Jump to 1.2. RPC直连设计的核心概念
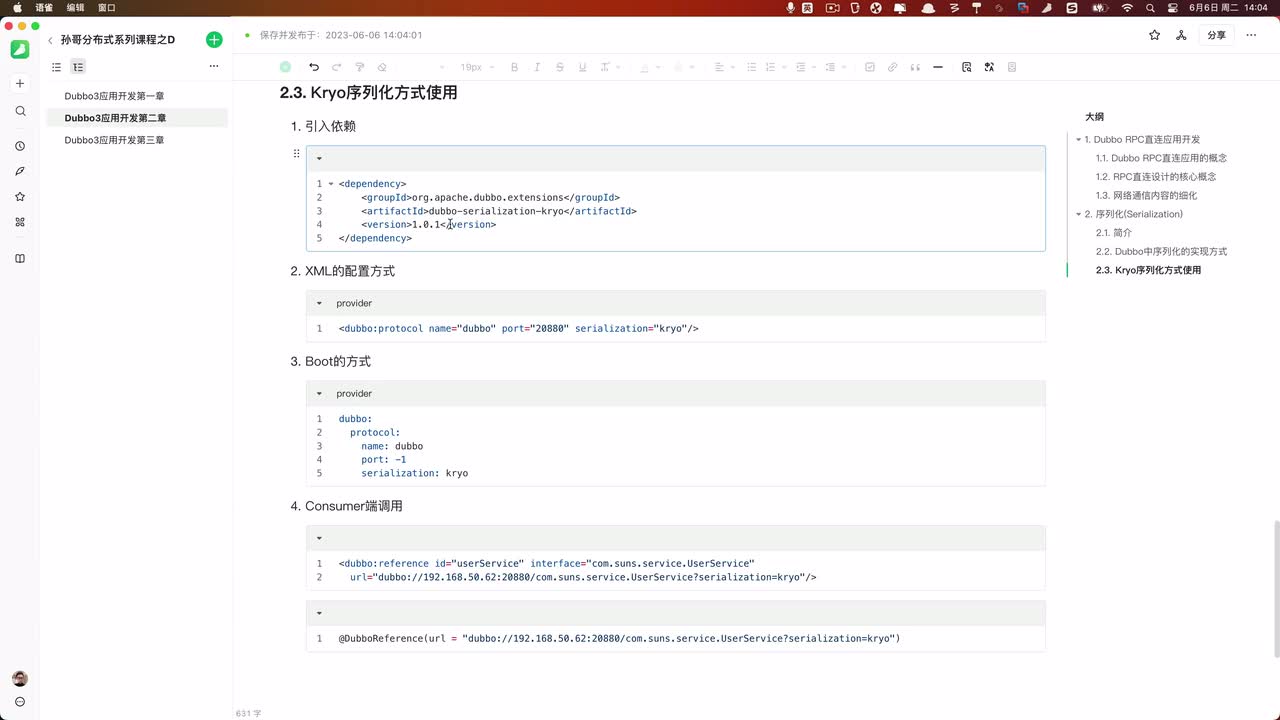 [x=1156, y=177]
